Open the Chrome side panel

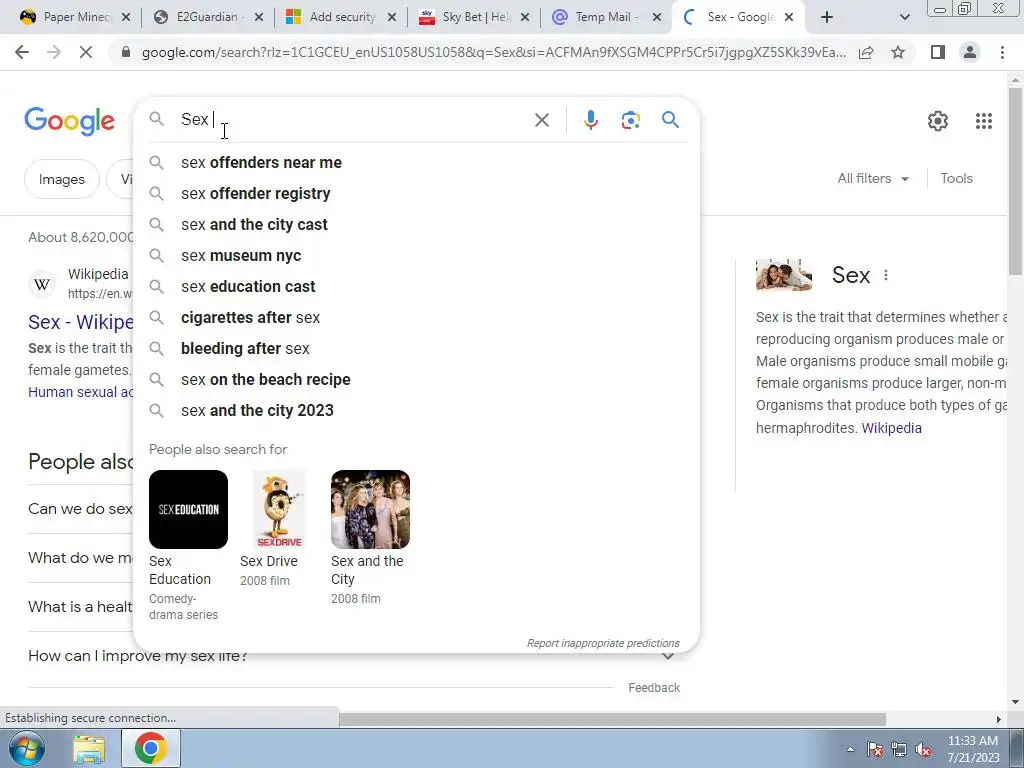coord(938,52)
